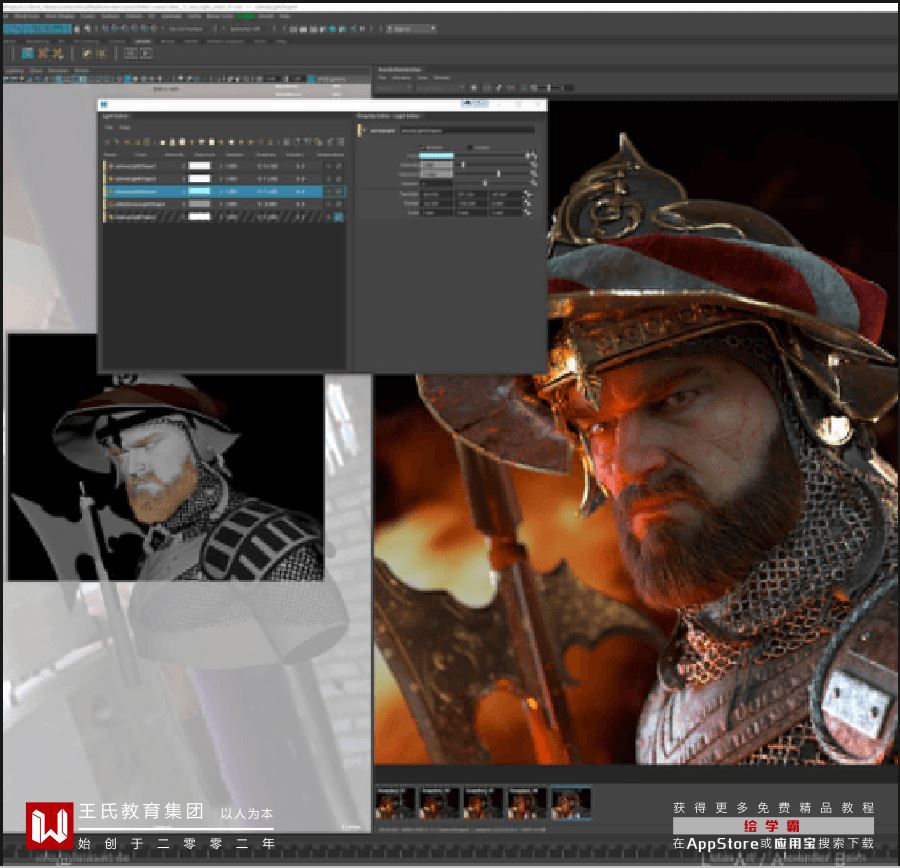
Task: Open the camera dropdown in the Arnold RenderView toolbar
Action: [440, 87]
